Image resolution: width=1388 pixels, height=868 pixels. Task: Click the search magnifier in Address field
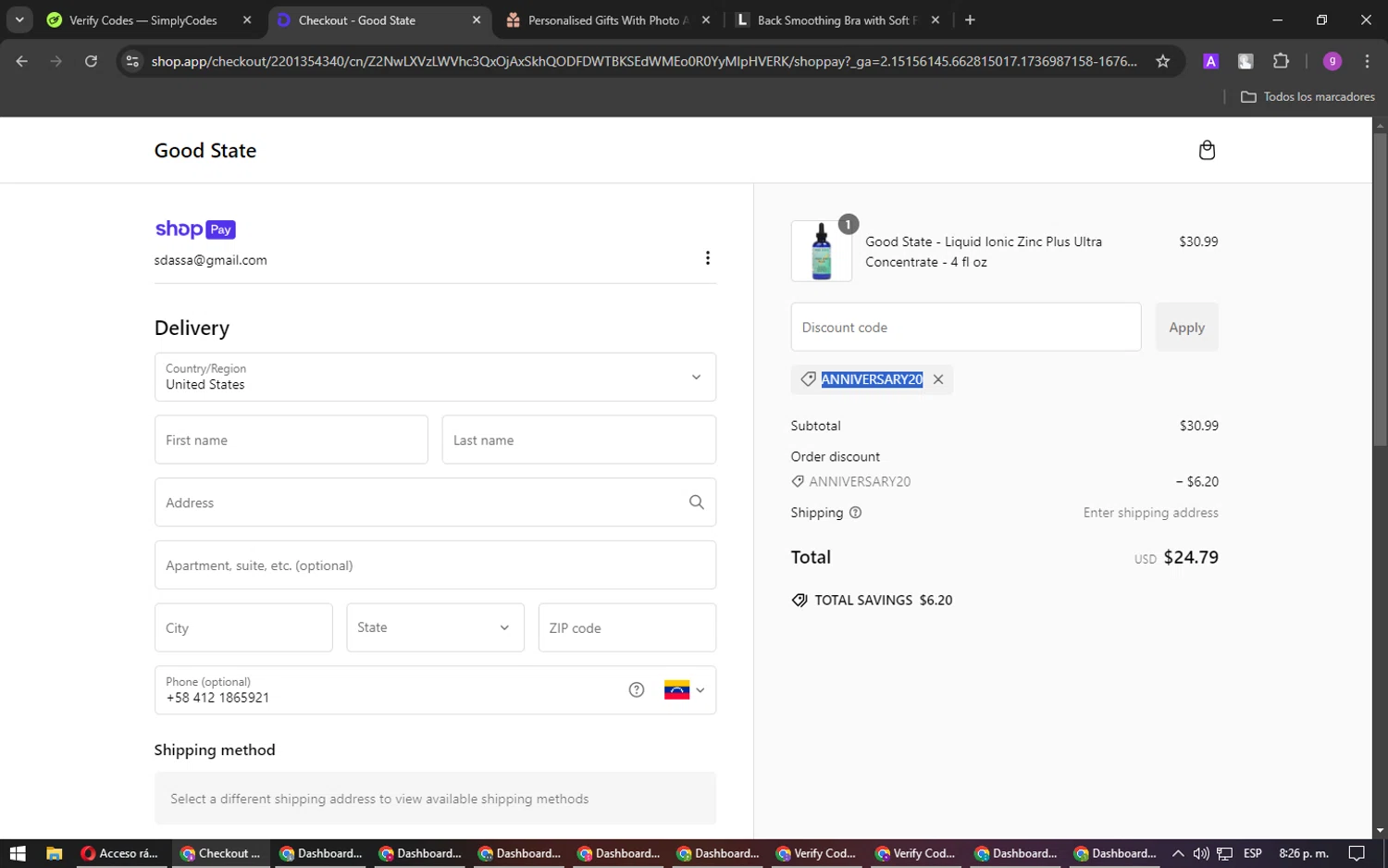tap(697, 502)
